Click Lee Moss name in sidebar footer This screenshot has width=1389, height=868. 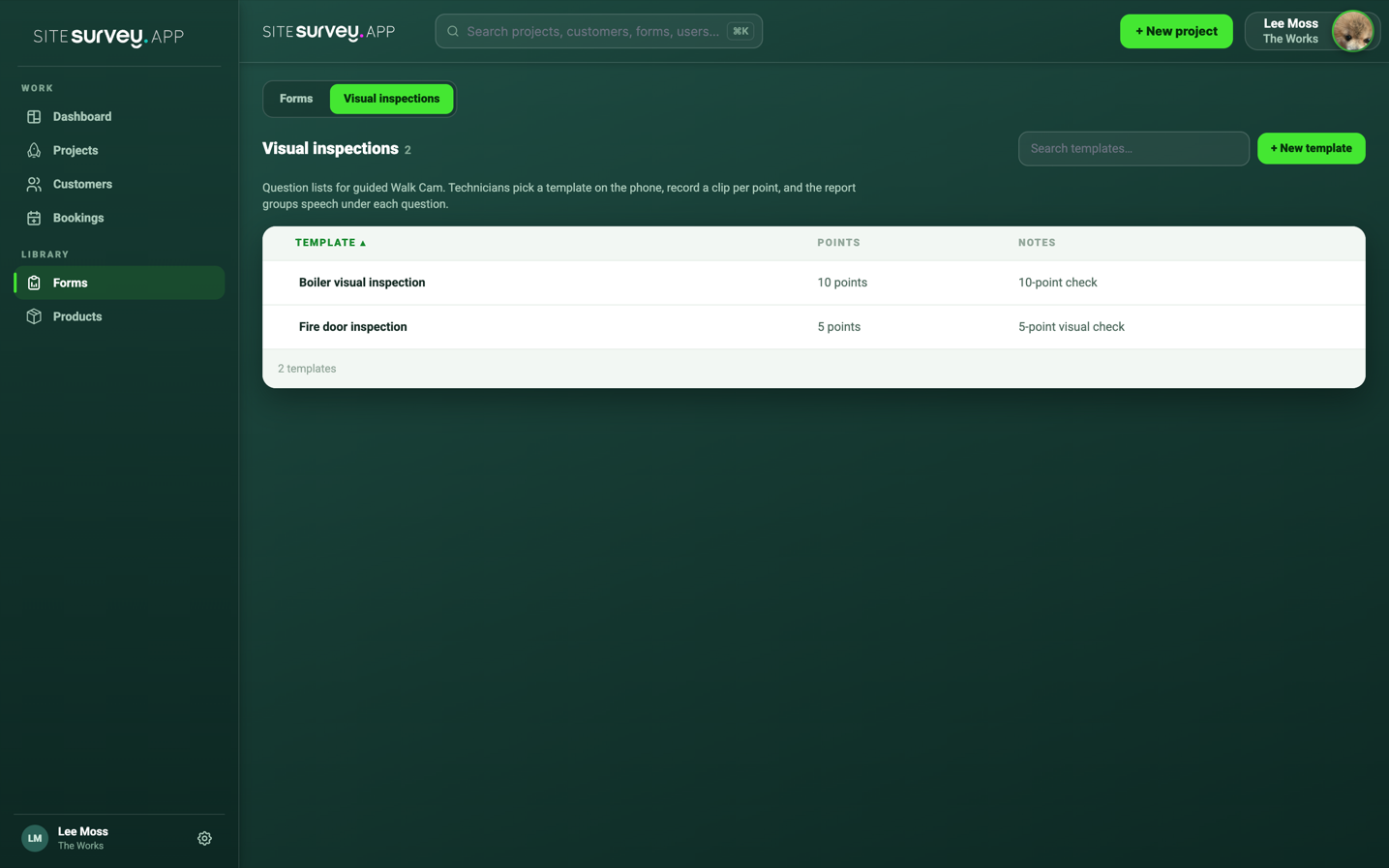tap(82, 831)
